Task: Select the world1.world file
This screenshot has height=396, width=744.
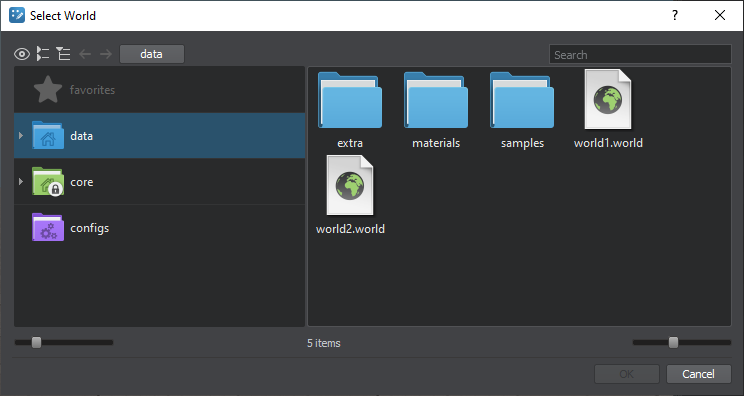Action: click(608, 110)
